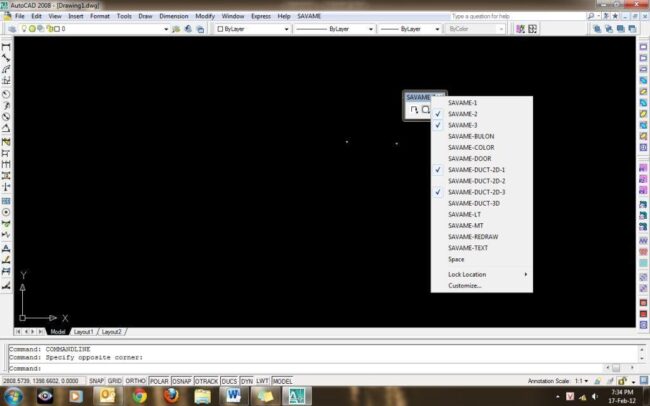Switch to the Layout1 tab
This screenshot has height=406, width=650.
[x=83, y=332]
